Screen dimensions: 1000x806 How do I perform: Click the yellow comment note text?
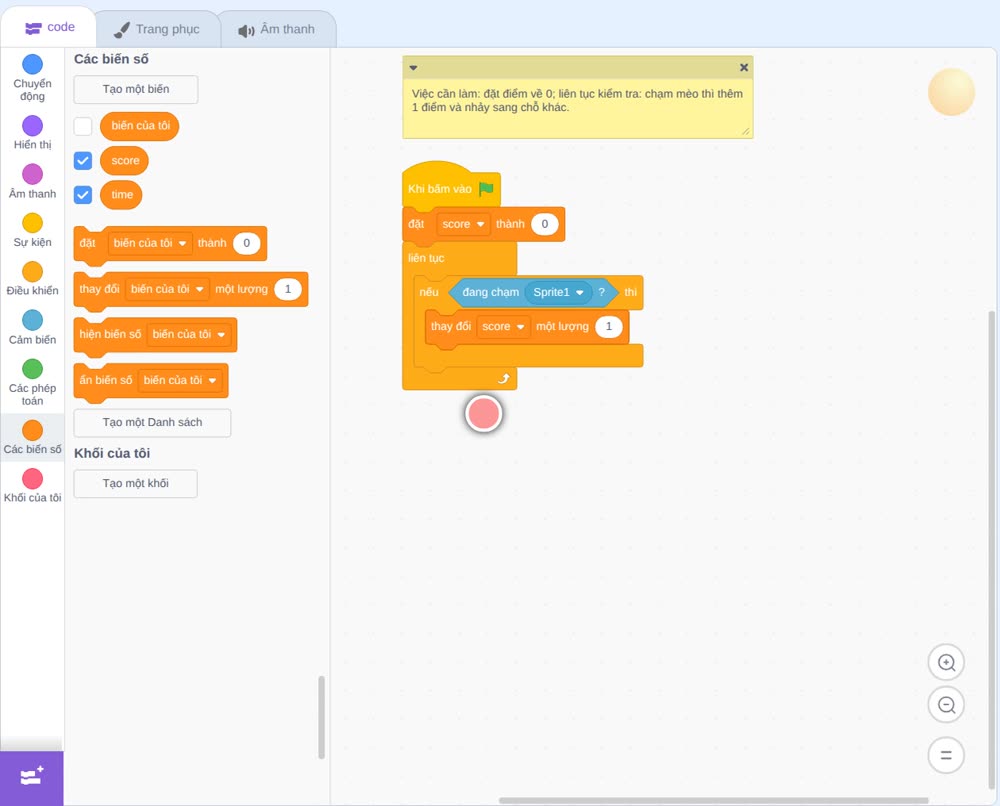577,101
